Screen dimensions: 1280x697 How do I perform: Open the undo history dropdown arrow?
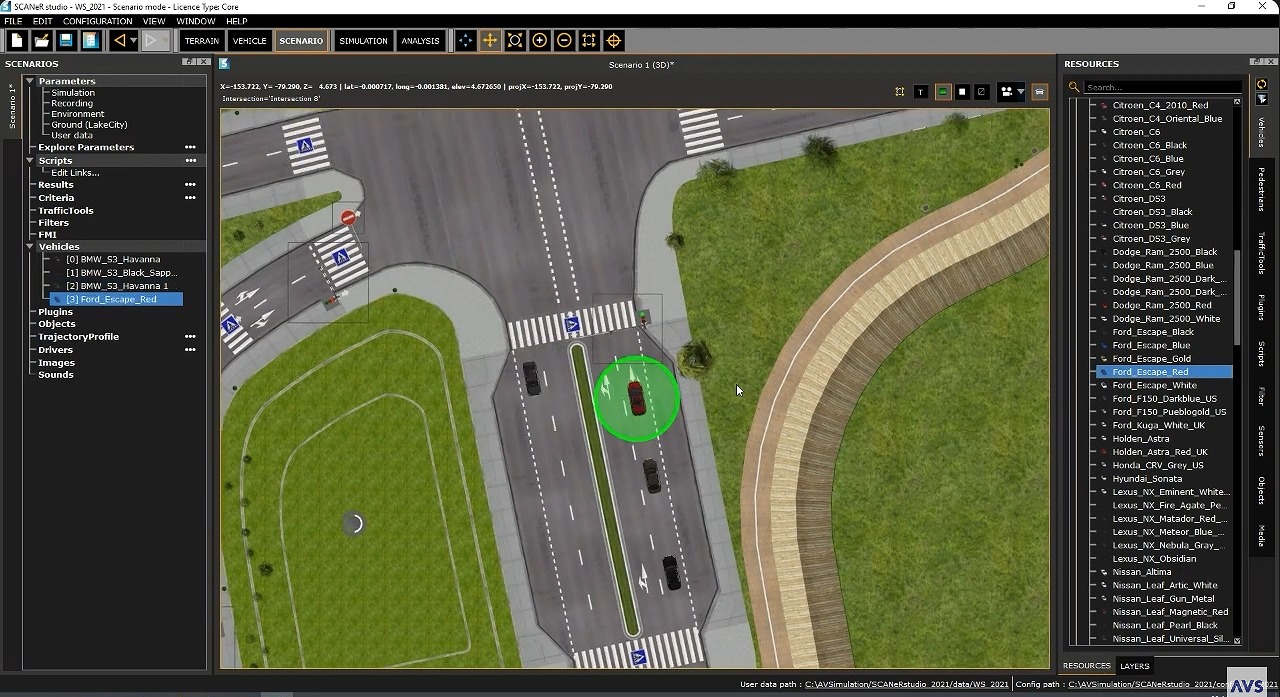coord(133,41)
